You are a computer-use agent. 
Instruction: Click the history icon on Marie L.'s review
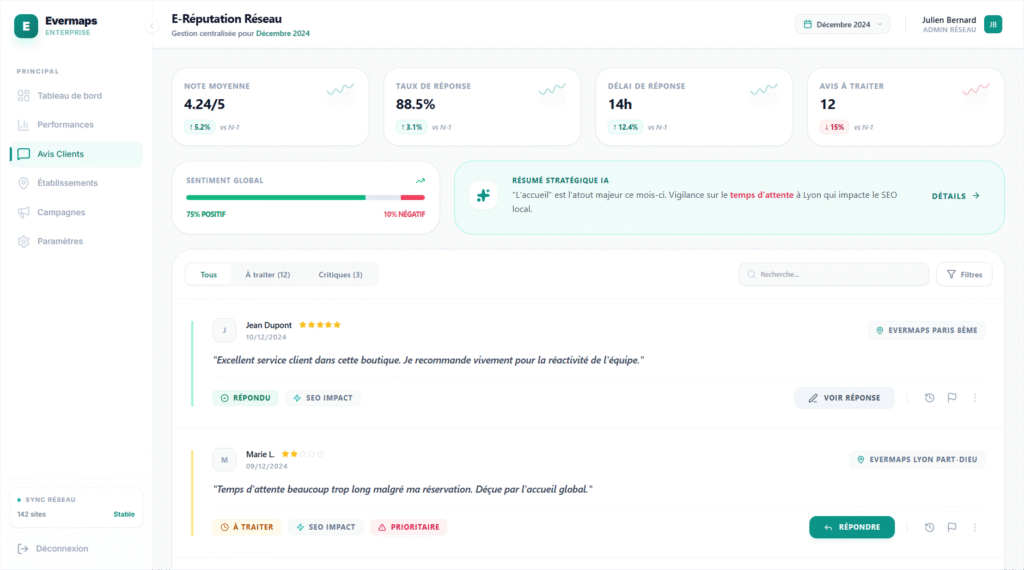click(929, 527)
